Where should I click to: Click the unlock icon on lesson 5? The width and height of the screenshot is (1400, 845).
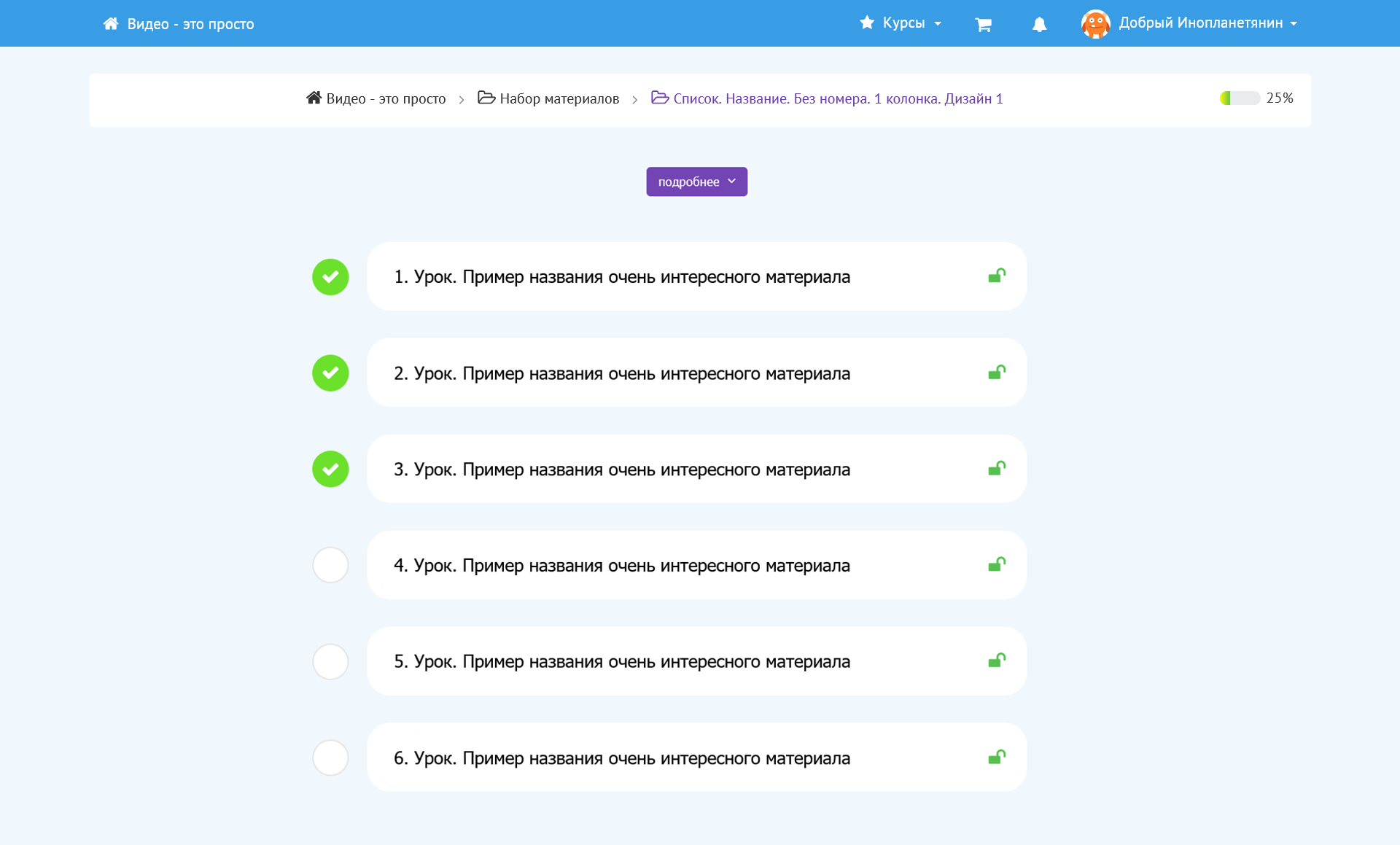point(996,661)
